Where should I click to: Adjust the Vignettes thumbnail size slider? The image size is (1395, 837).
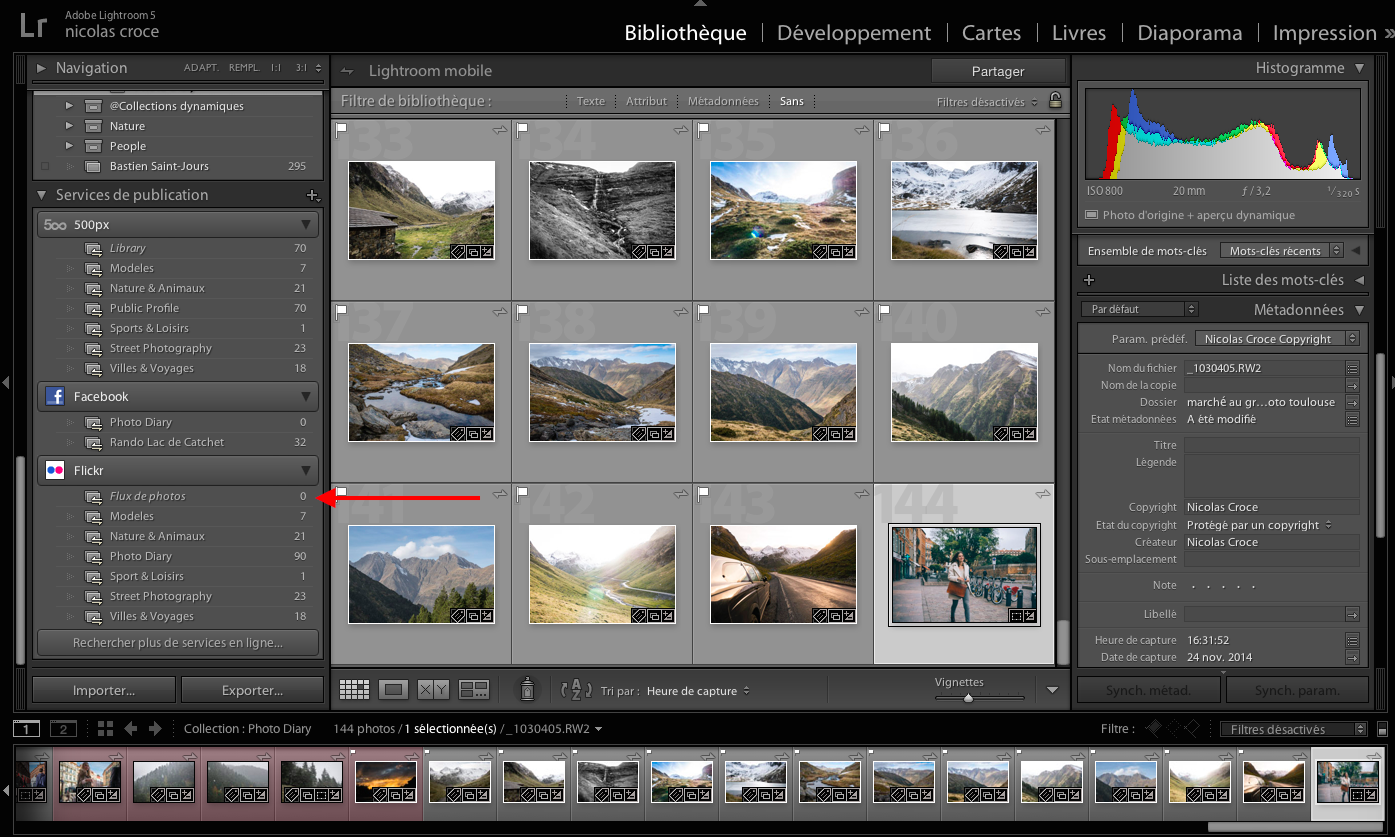tap(968, 698)
